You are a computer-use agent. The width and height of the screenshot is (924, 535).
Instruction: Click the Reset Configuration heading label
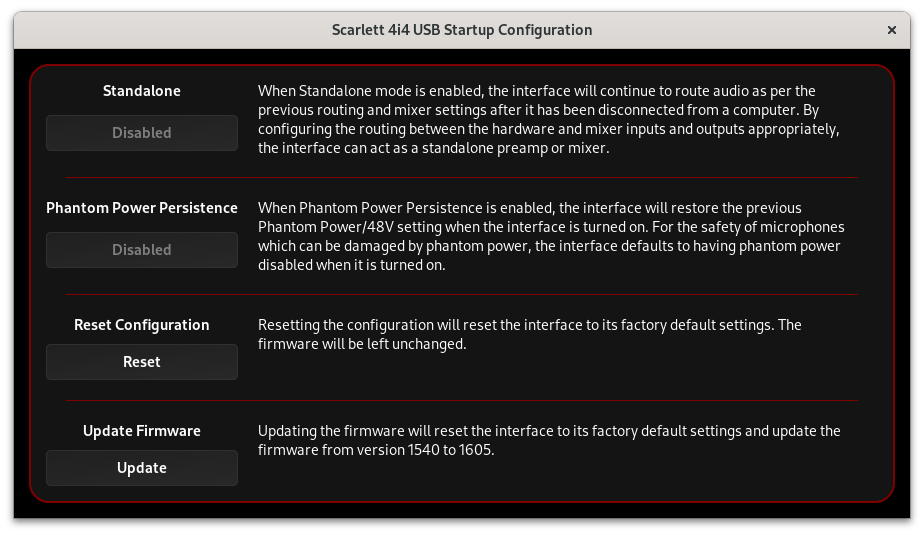[142, 325]
